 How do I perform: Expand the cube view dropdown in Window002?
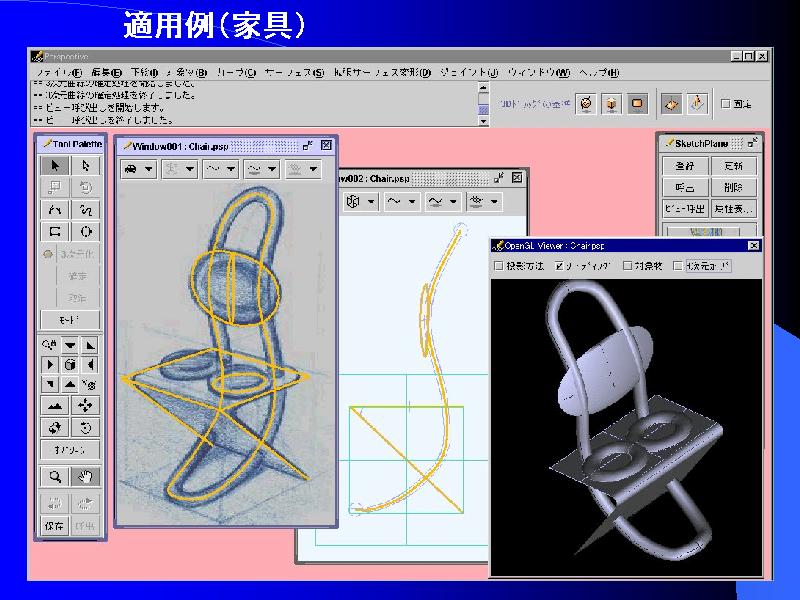point(361,202)
